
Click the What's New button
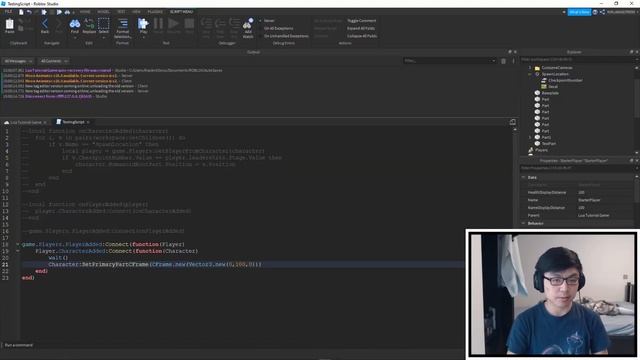pos(579,12)
